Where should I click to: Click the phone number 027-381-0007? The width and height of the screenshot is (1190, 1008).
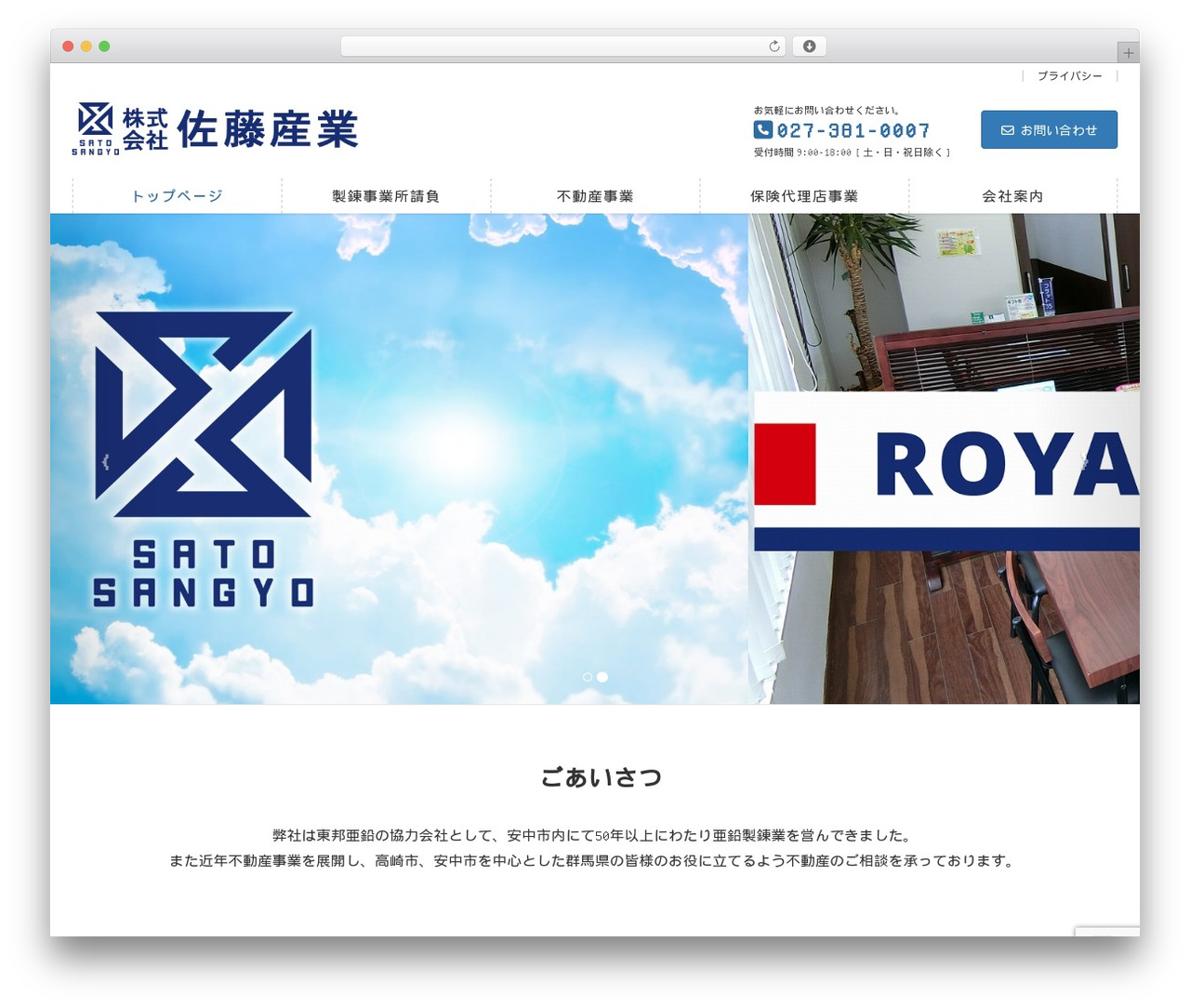tap(853, 131)
